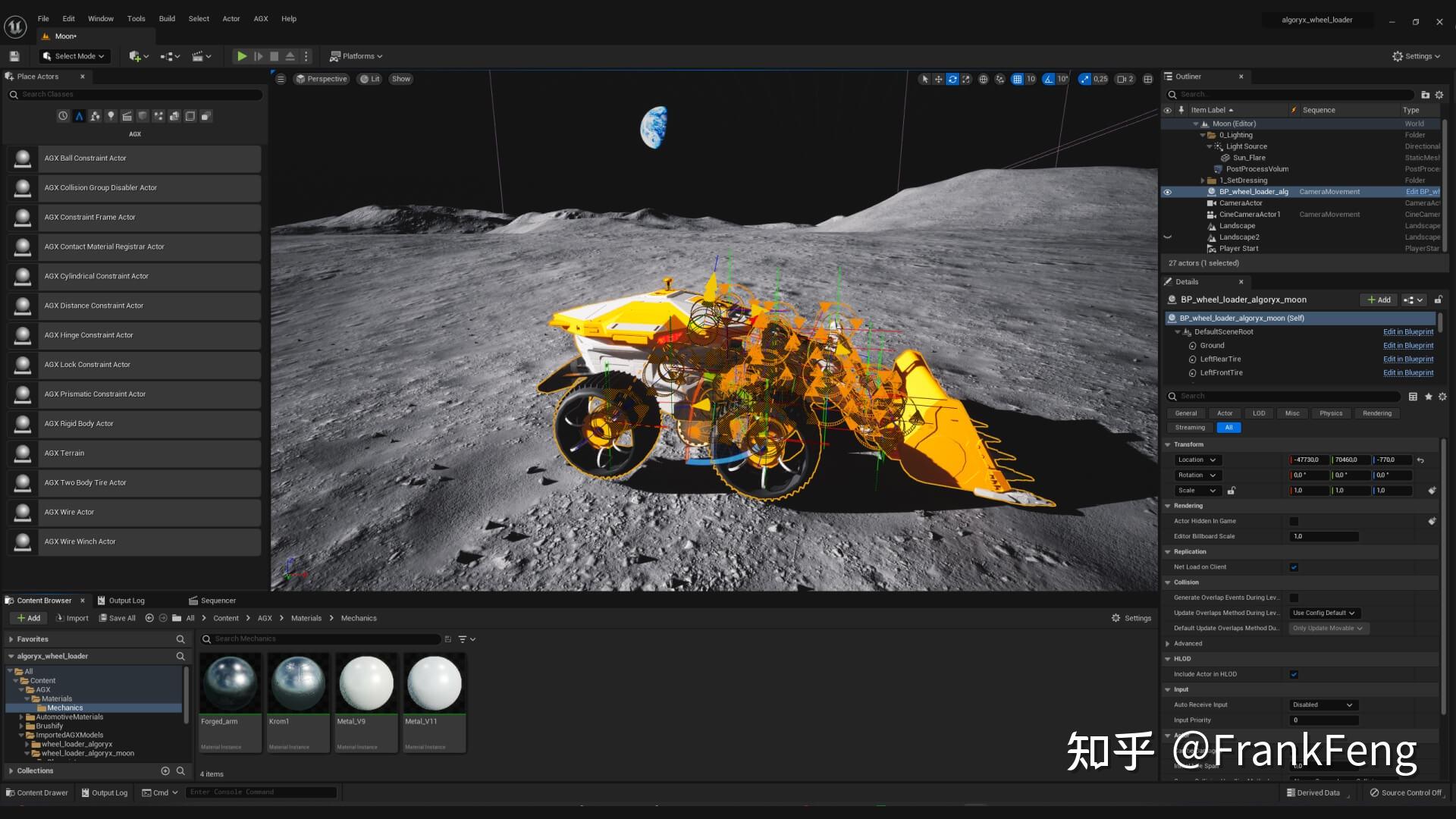Open the Select Mode dropdown
The image size is (1456, 819).
click(x=74, y=56)
